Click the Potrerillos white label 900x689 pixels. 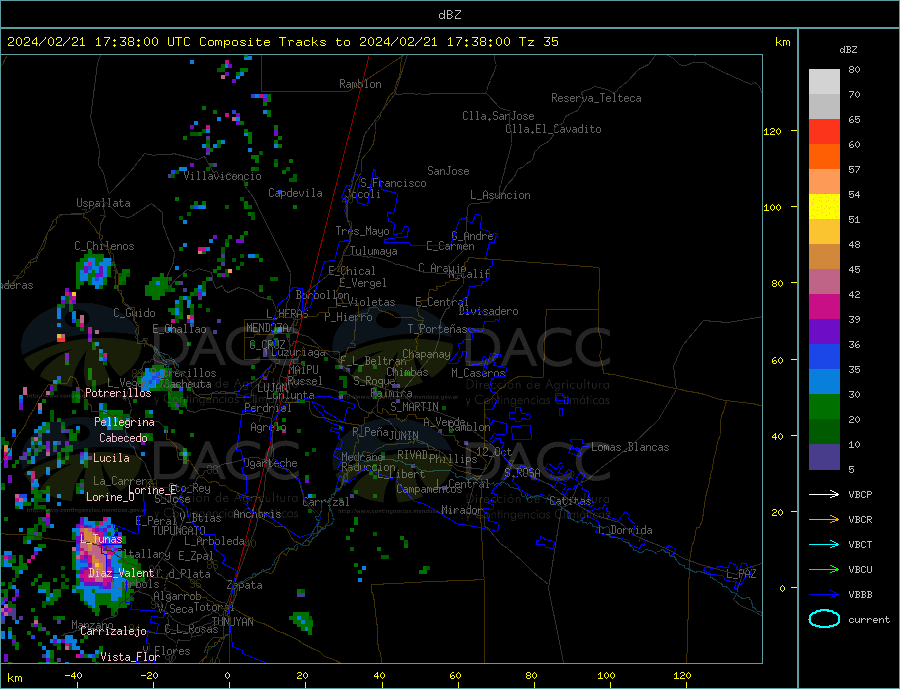(x=118, y=393)
